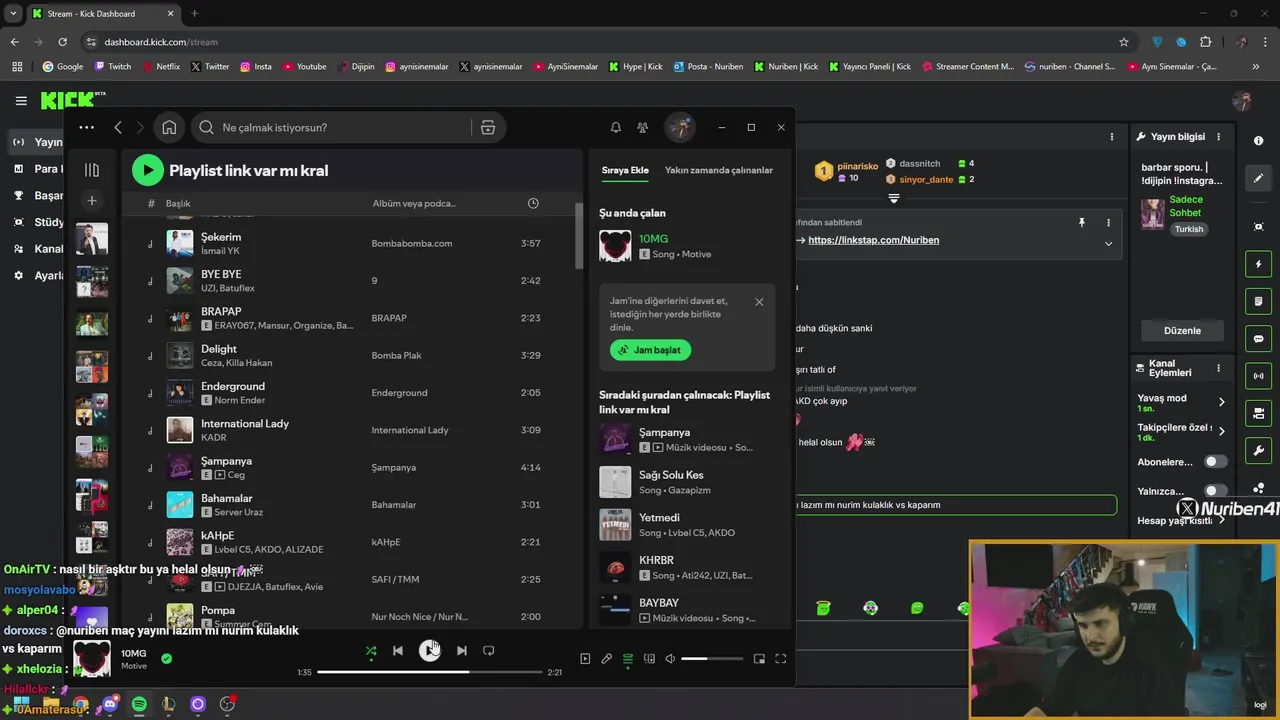Select the BYE BYE track row
This screenshot has width=1280, height=720.
[350, 281]
